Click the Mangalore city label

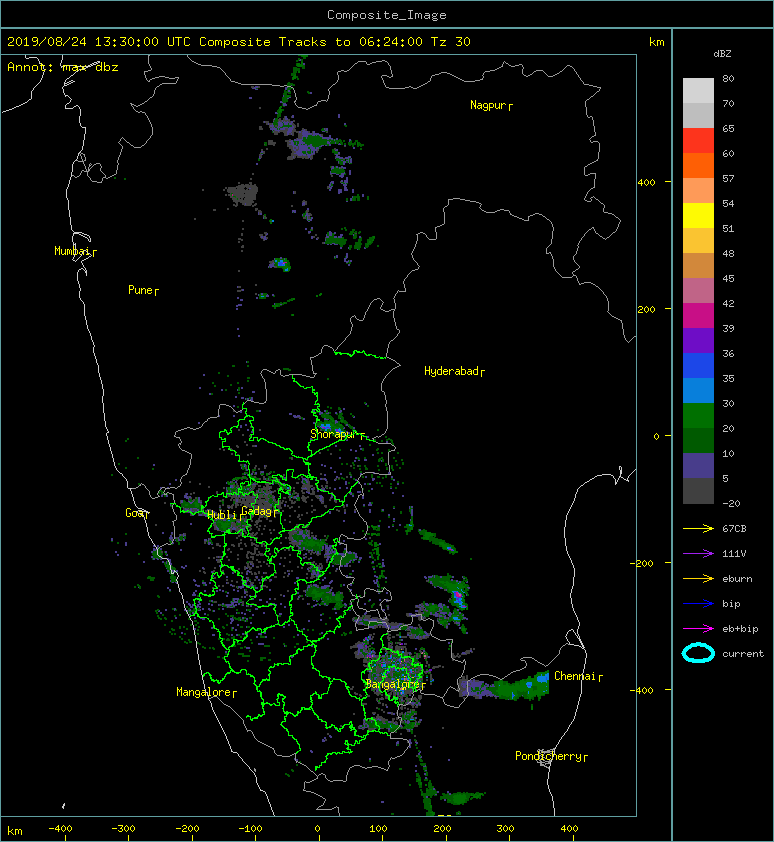204,692
